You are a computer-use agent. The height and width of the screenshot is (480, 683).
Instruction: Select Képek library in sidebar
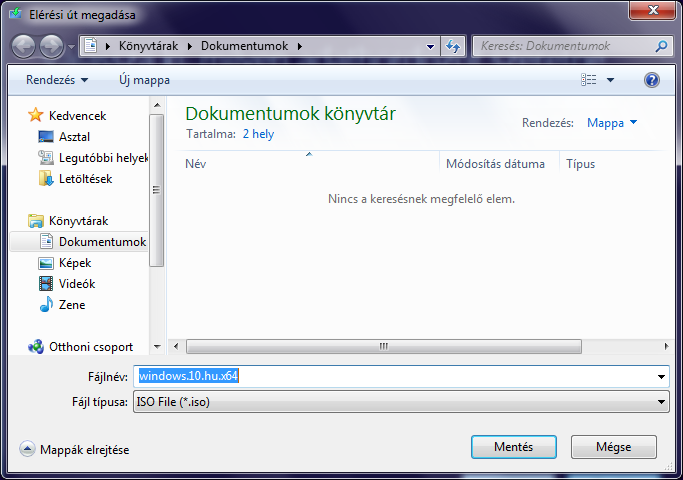coord(74,263)
